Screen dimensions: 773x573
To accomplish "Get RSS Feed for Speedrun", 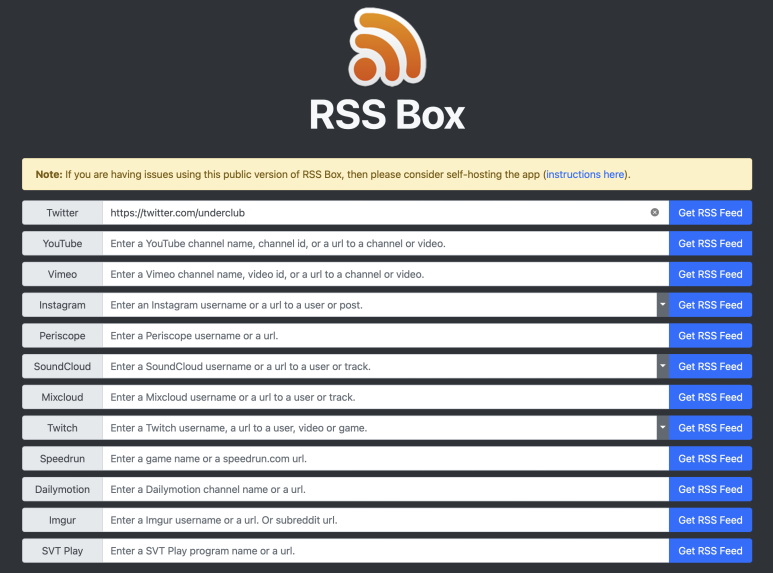I will [x=710, y=459].
